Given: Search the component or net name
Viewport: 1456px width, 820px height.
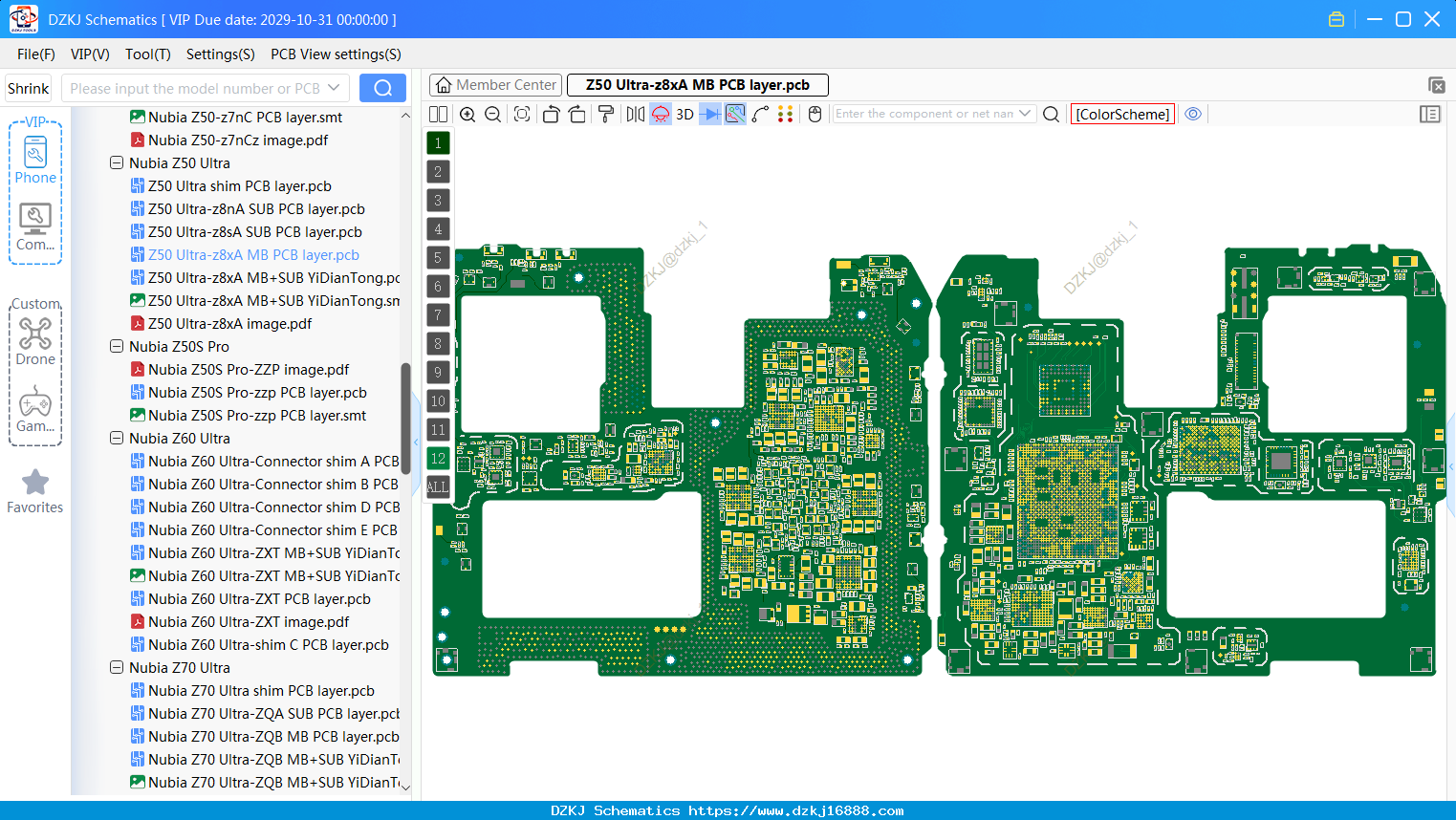Looking at the screenshot, I should tap(1051, 114).
